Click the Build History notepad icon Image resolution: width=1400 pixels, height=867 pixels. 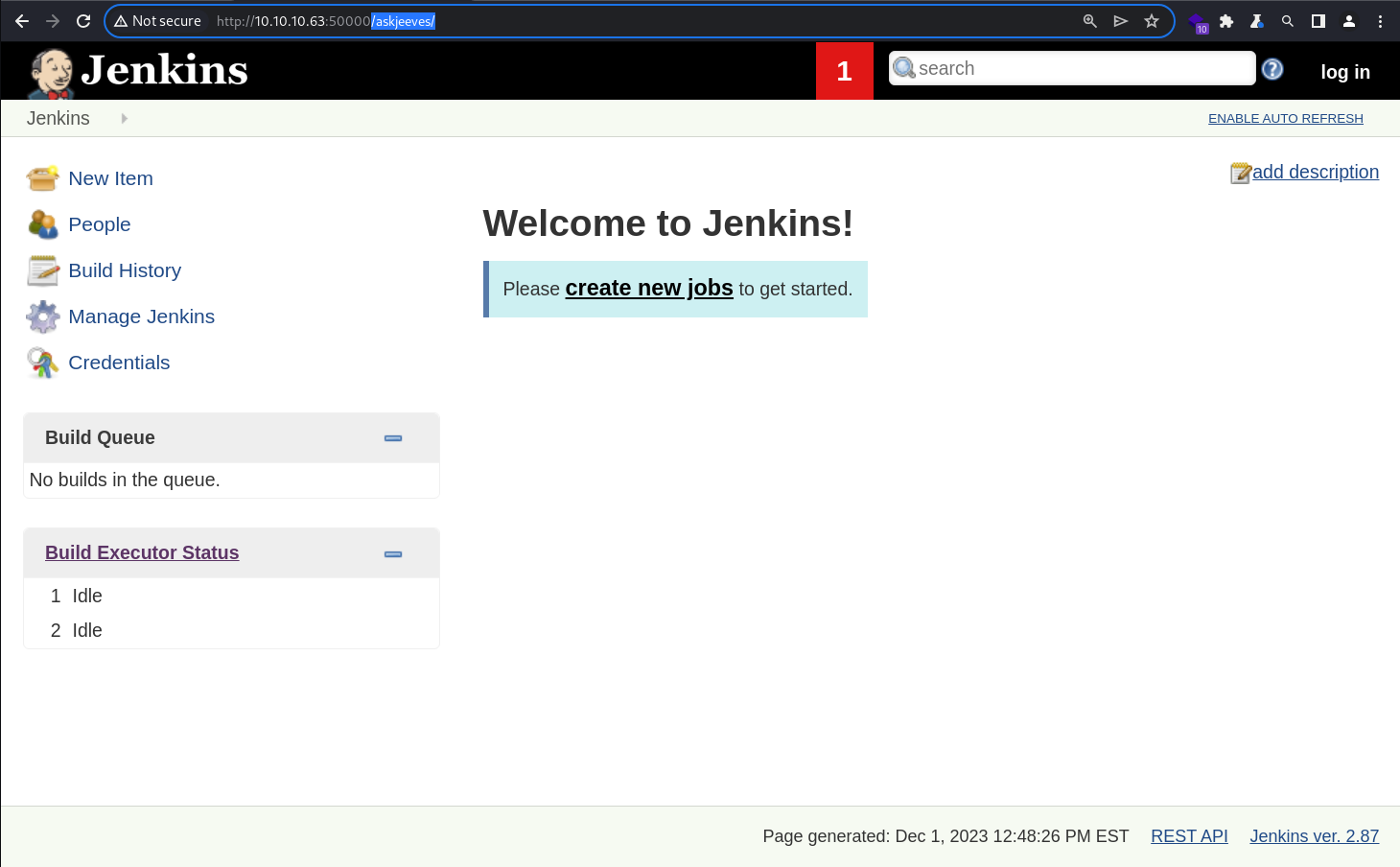click(42, 270)
